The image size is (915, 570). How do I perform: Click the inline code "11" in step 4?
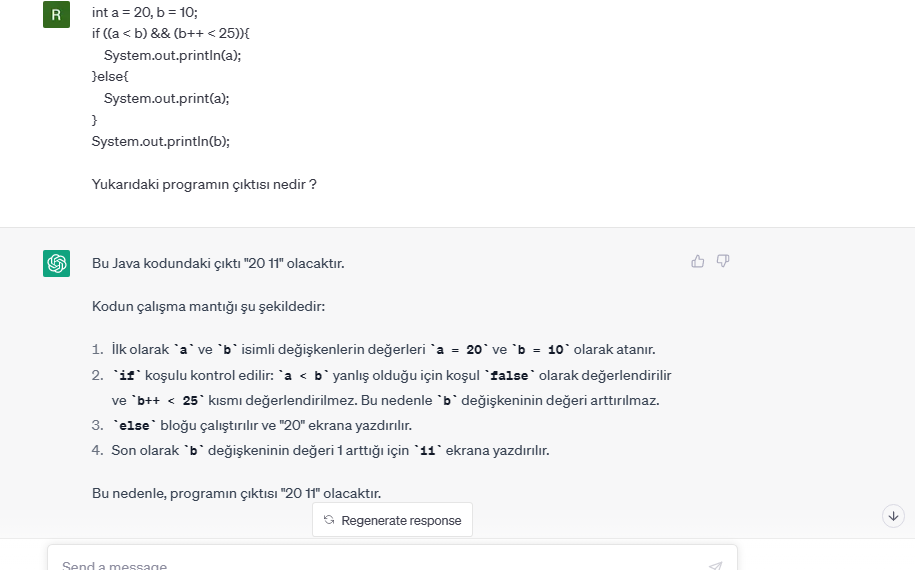pos(428,451)
